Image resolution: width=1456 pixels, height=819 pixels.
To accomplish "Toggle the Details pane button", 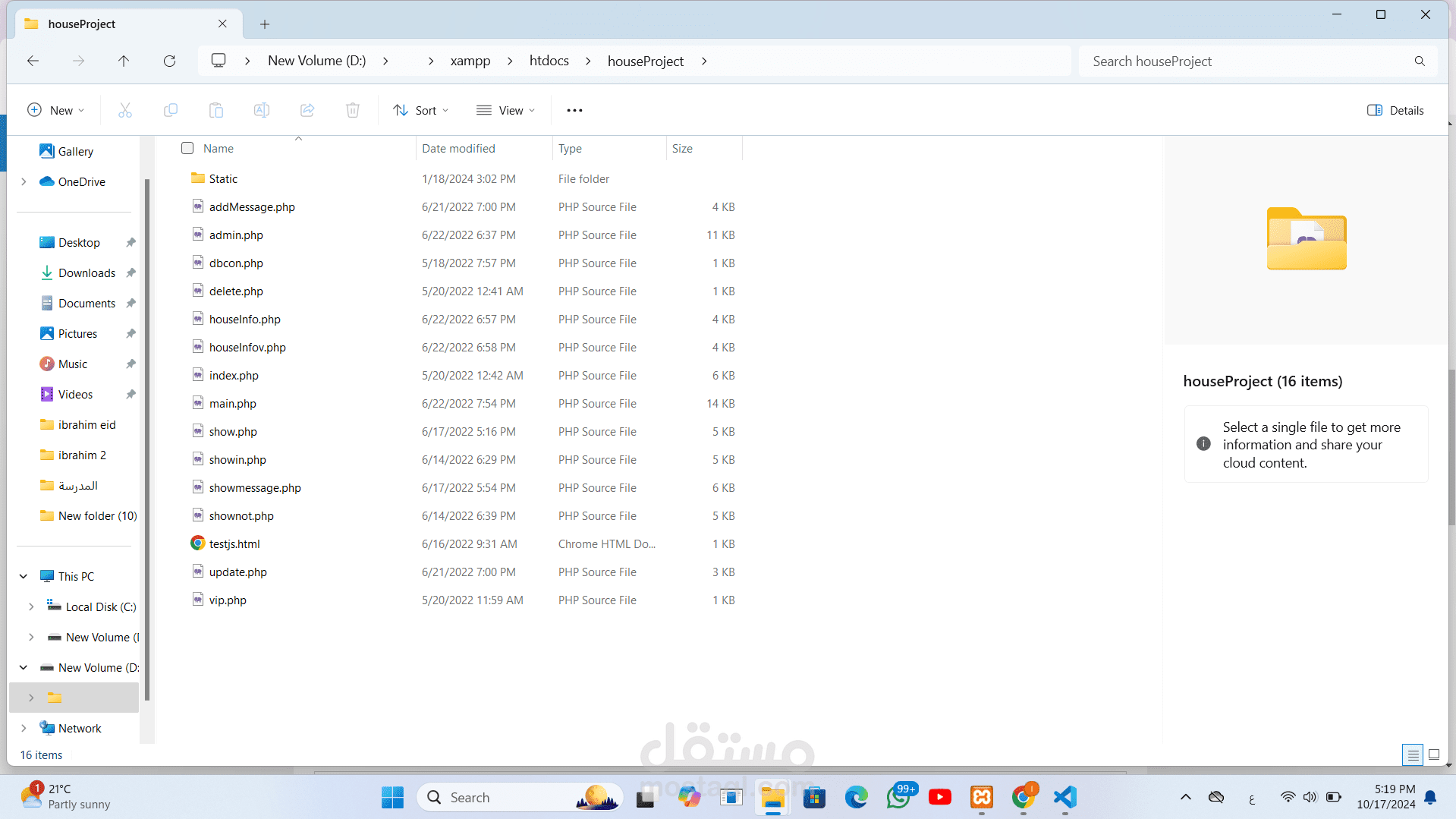I will tap(1395, 111).
